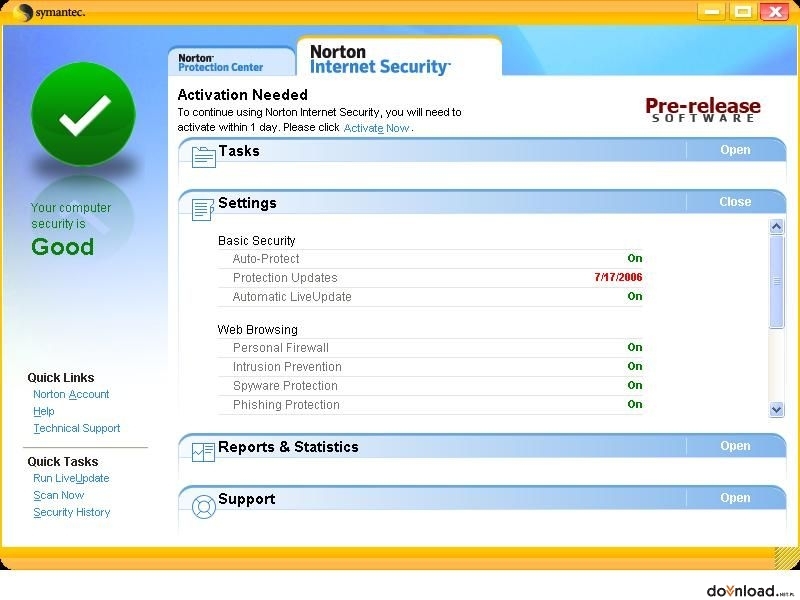Click the settings list scroll up arrow

(x=777, y=227)
